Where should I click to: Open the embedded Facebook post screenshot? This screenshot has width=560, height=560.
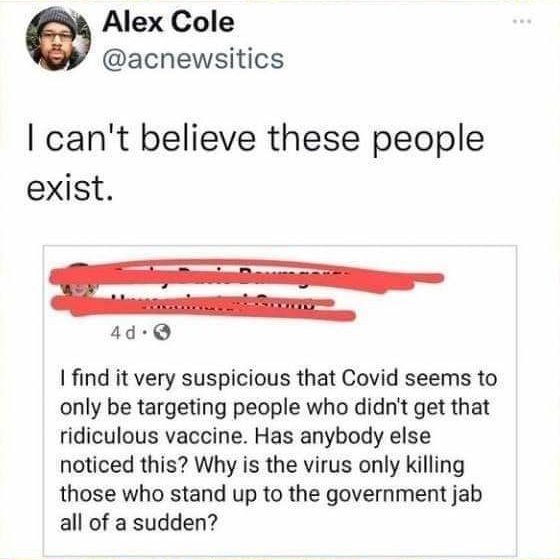[x=280, y=400]
